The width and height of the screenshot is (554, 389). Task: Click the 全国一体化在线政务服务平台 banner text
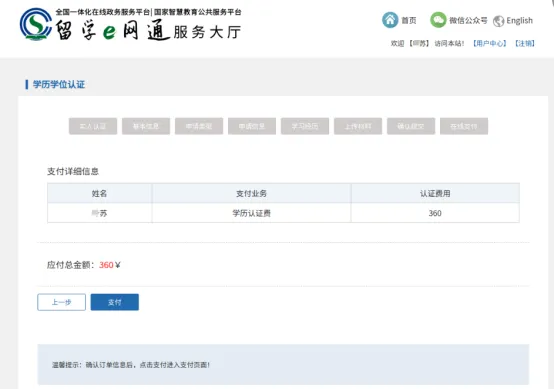tap(103, 12)
